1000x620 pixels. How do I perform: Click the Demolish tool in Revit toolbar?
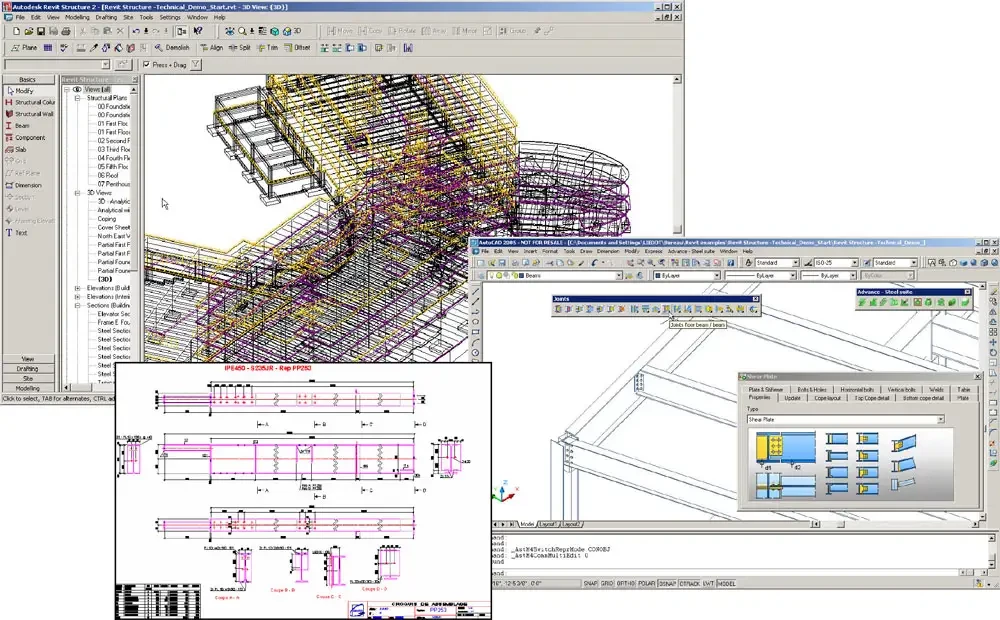tap(172, 48)
